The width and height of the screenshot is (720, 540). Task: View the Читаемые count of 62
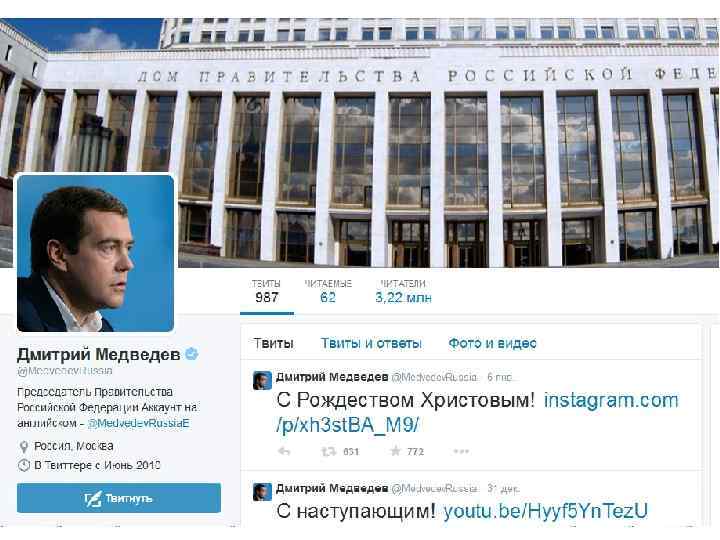(x=328, y=292)
